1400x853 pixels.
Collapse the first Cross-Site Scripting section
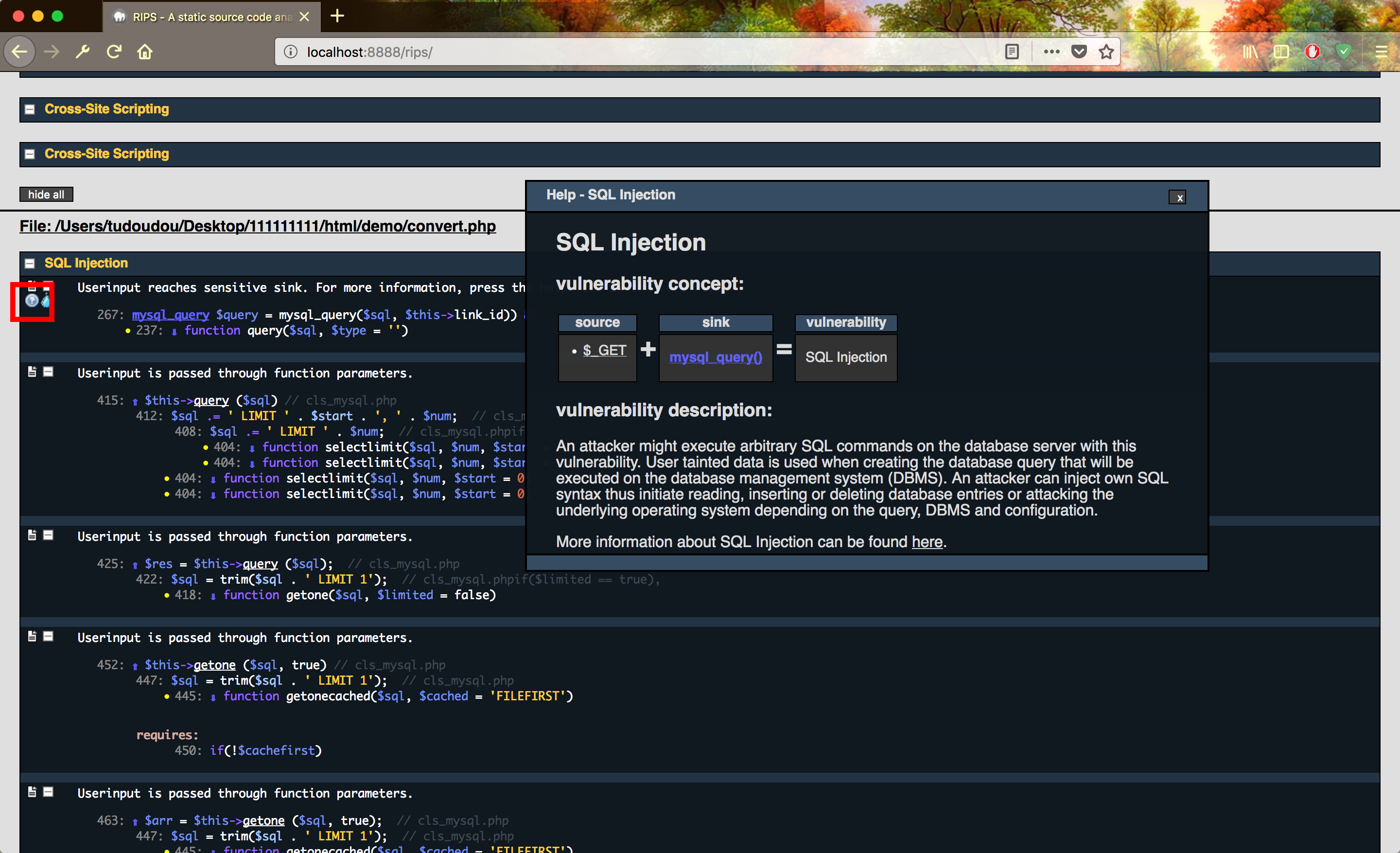(30, 109)
